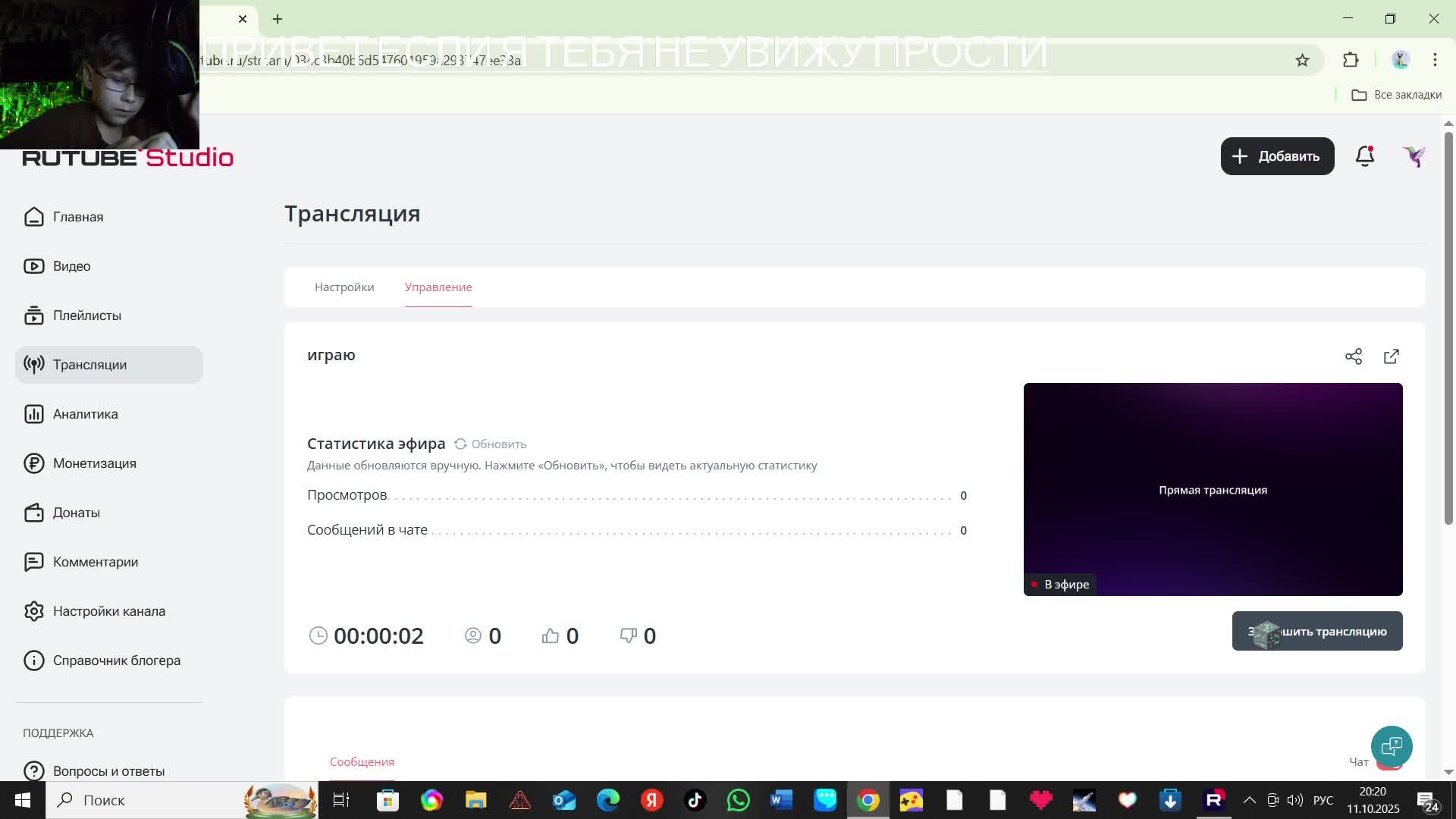Expand hidden system tray icons
The width and height of the screenshot is (1456, 819).
point(1250,800)
